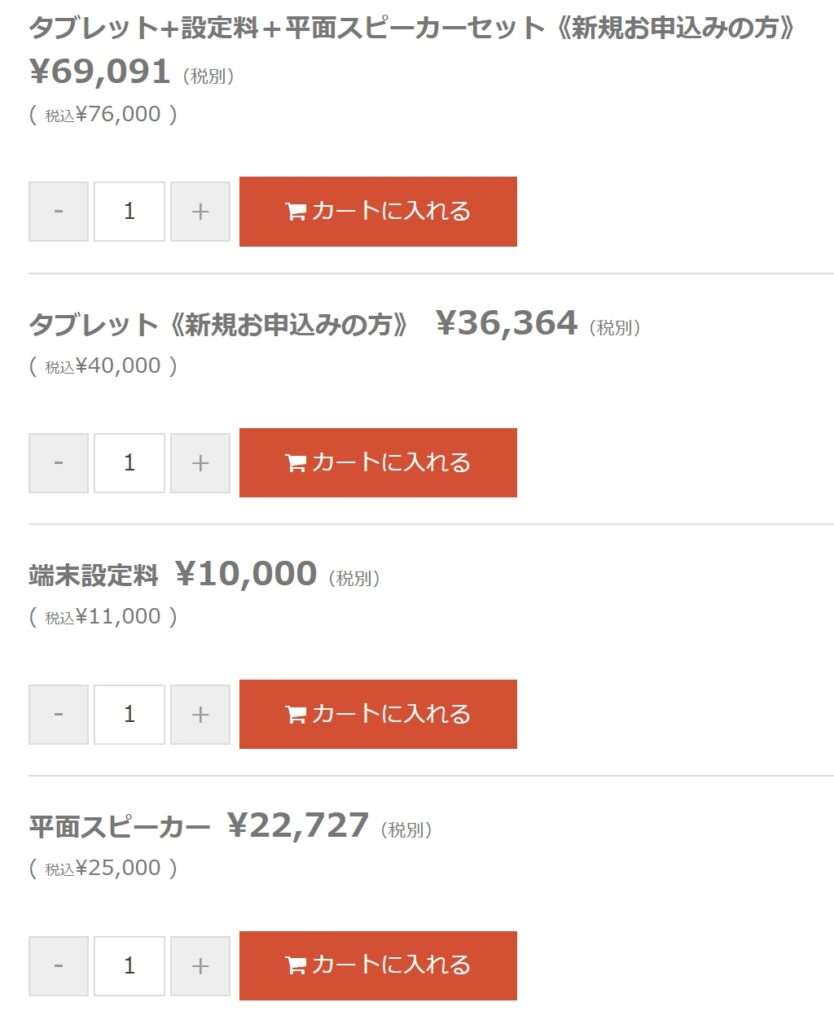The width and height of the screenshot is (834, 1024).
Task: Increase quantity of ¥36,364 tablet
Action: pos(200,462)
